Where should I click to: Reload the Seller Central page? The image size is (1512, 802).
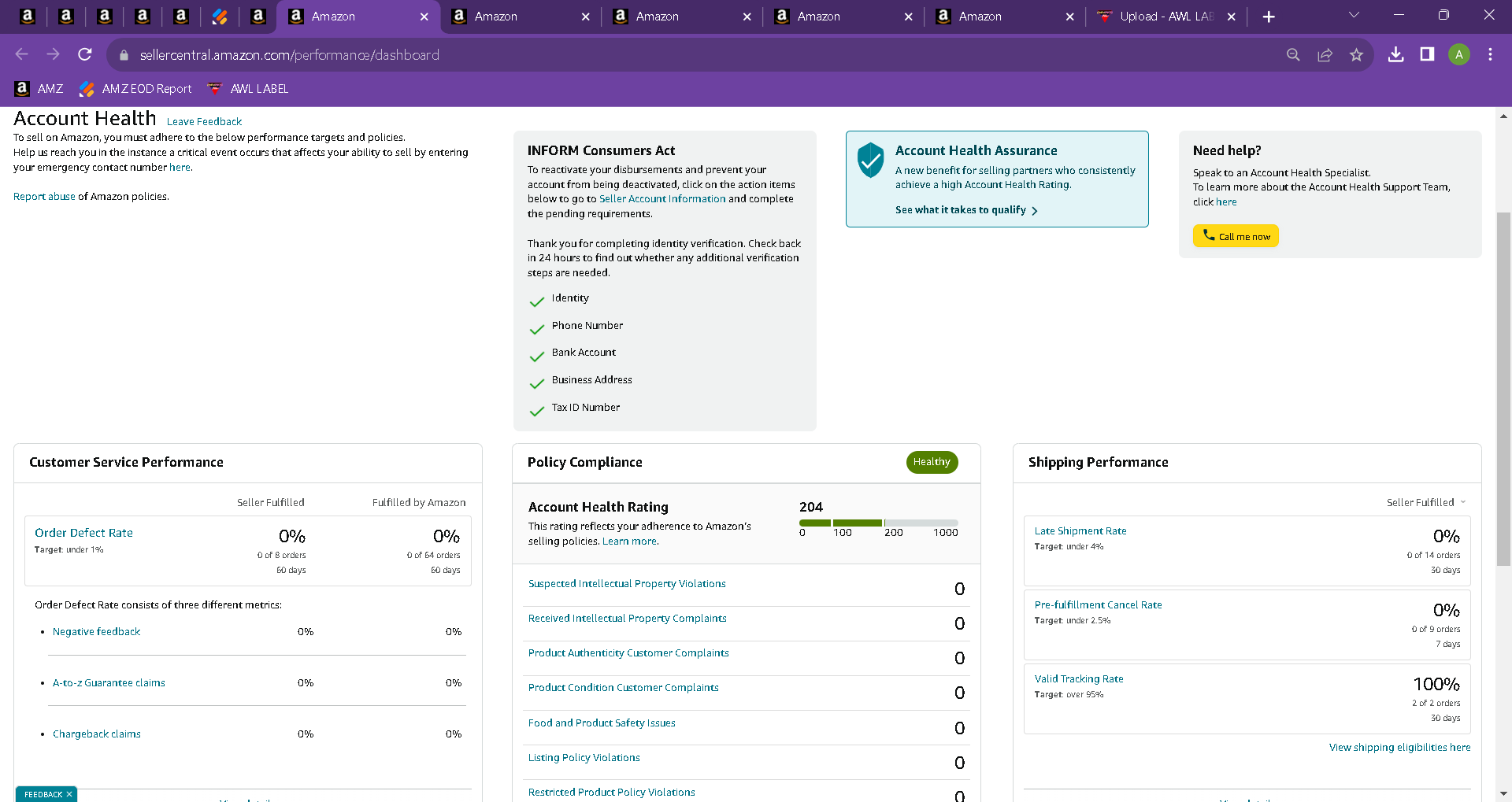pyautogui.click(x=85, y=54)
